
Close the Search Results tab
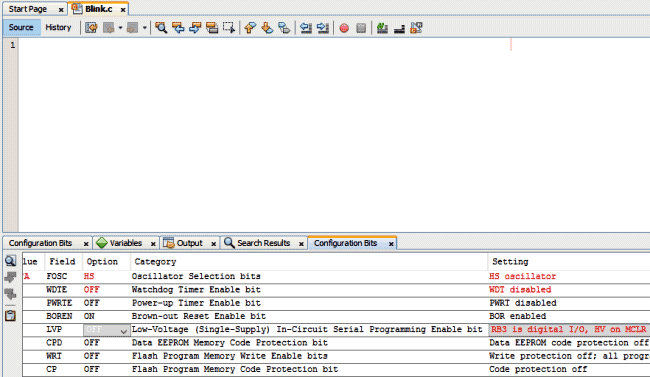click(x=301, y=244)
